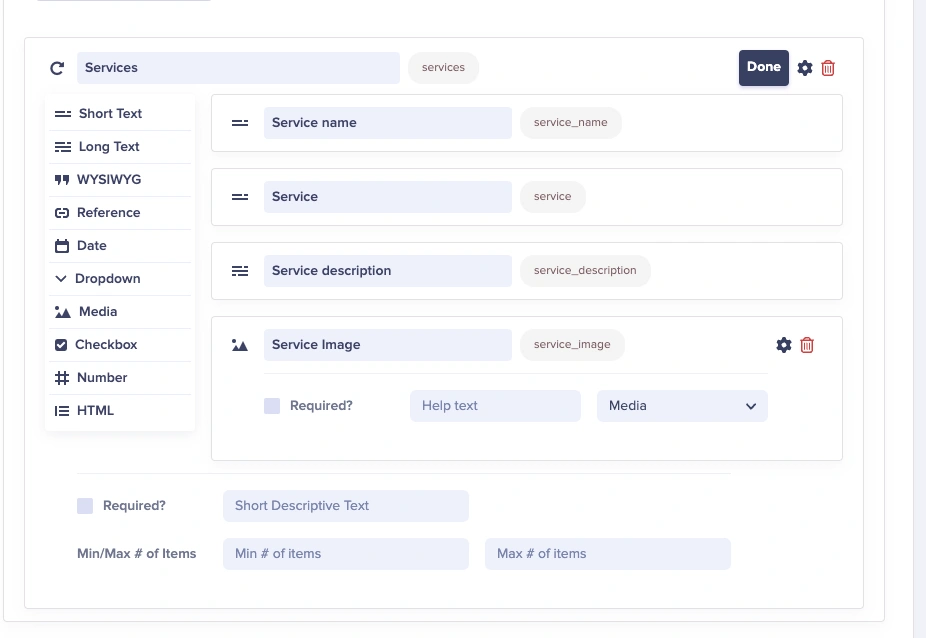Add a Reference field type
Image resolution: width=926 pixels, height=638 pixels.
point(108,213)
